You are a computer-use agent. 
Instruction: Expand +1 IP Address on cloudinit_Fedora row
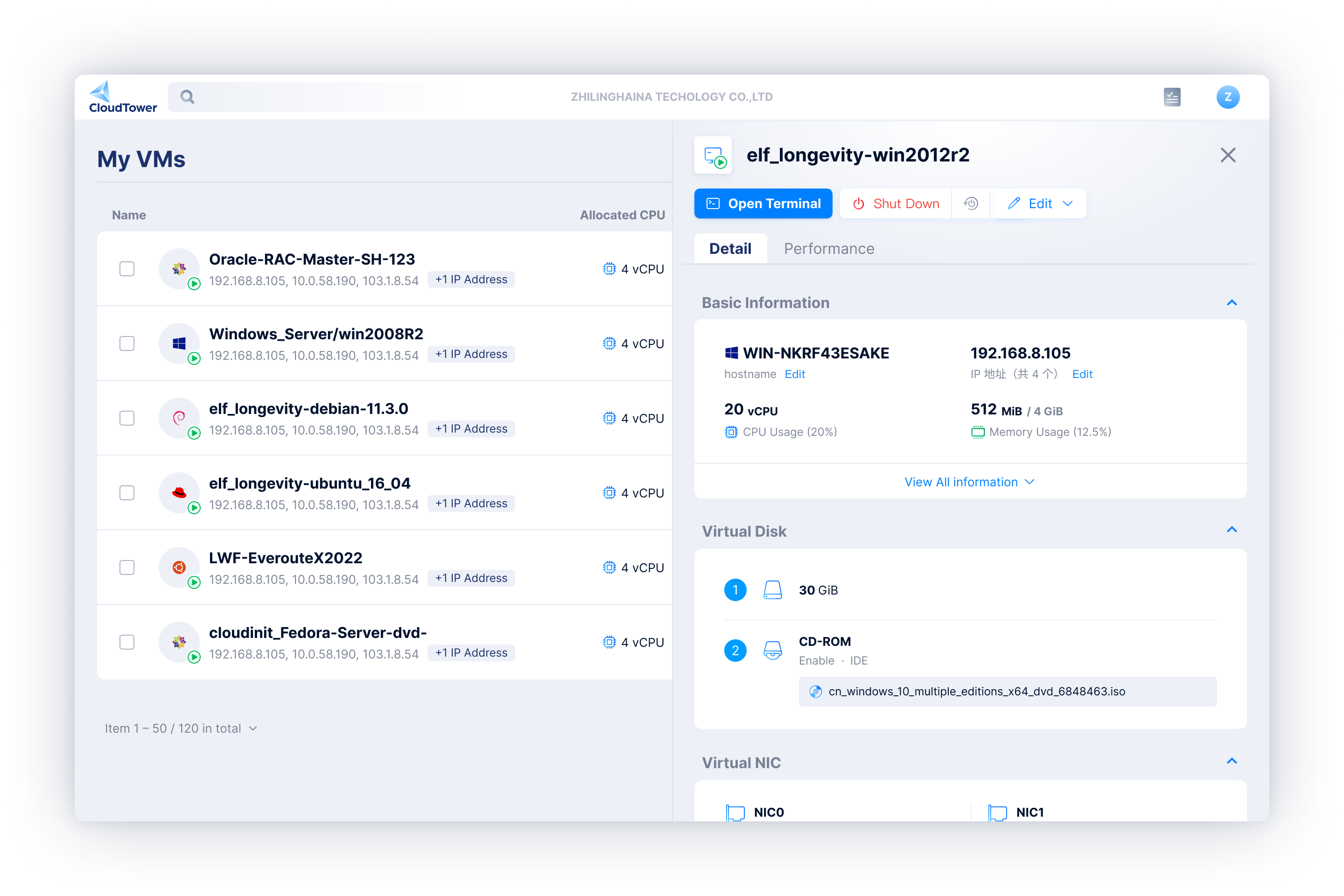471,652
